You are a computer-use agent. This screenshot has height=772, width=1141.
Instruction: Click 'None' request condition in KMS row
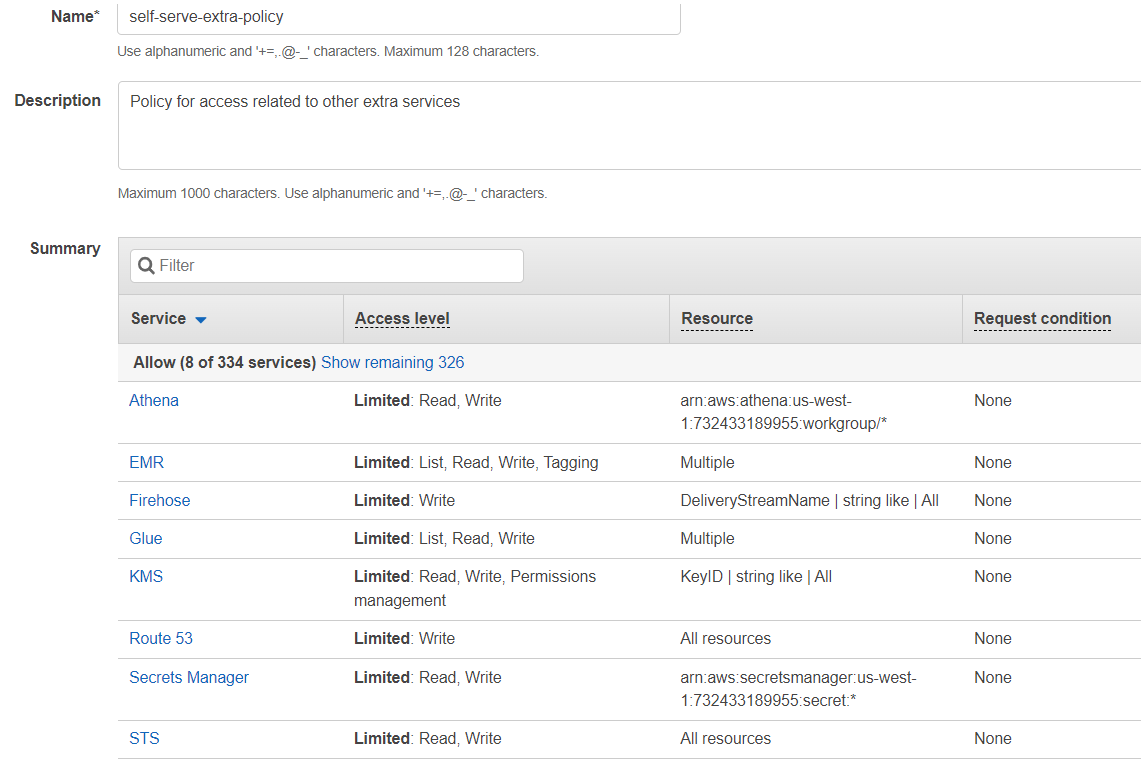[x=993, y=576]
